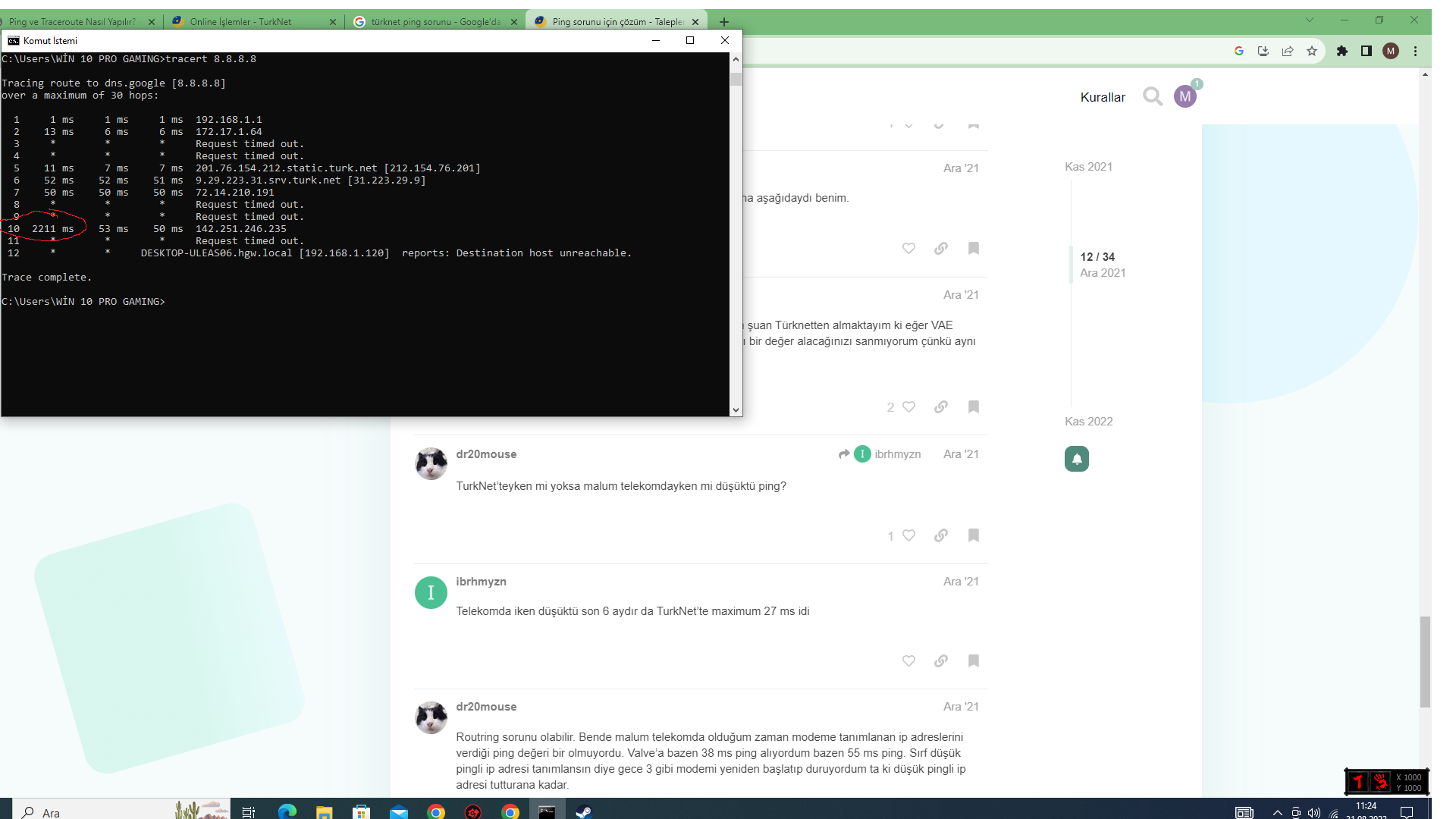Bookmark the 'şuan Türknetten' post
Image resolution: width=1456 pixels, height=819 pixels.
(974, 407)
